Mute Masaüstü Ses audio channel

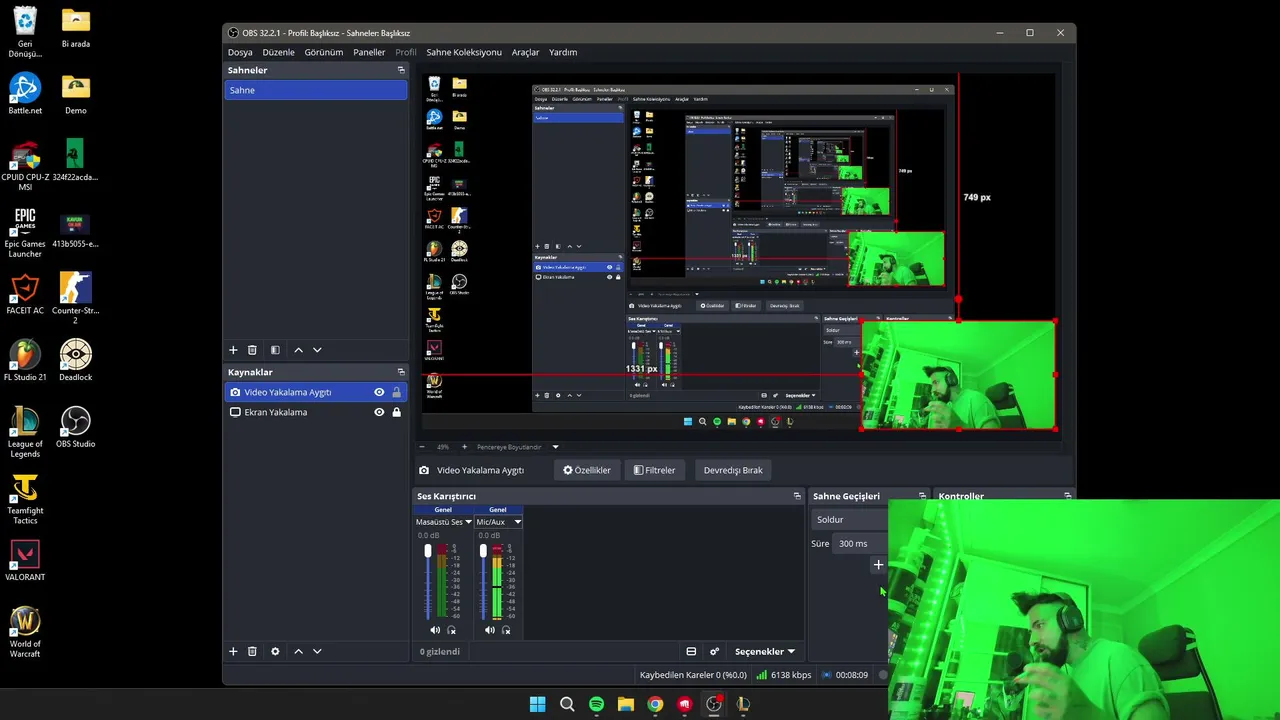[x=435, y=630]
